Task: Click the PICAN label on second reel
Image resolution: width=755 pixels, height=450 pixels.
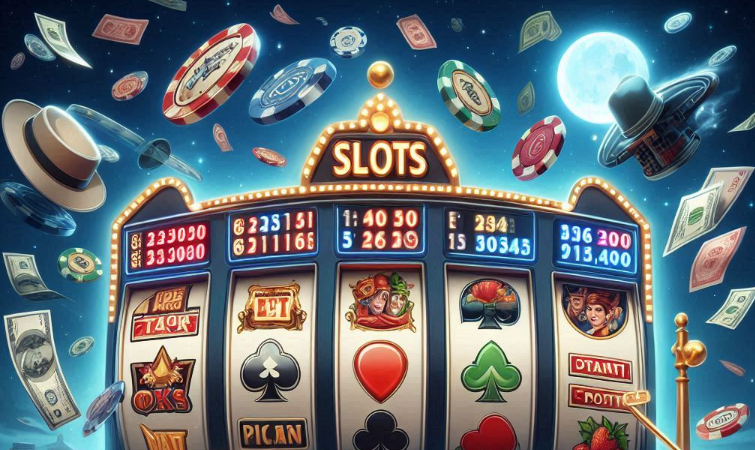Action: [273, 435]
